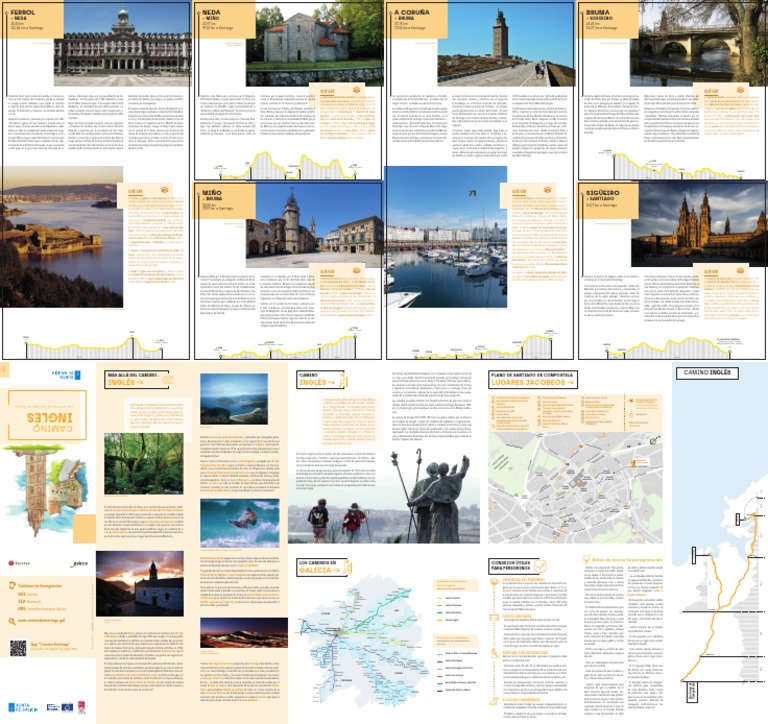Image resolution: width=768 pixels, height=724 pixels.
Task: Click the checkmark icon beside Consejos útiles
Action: click(x=540, y=566)
